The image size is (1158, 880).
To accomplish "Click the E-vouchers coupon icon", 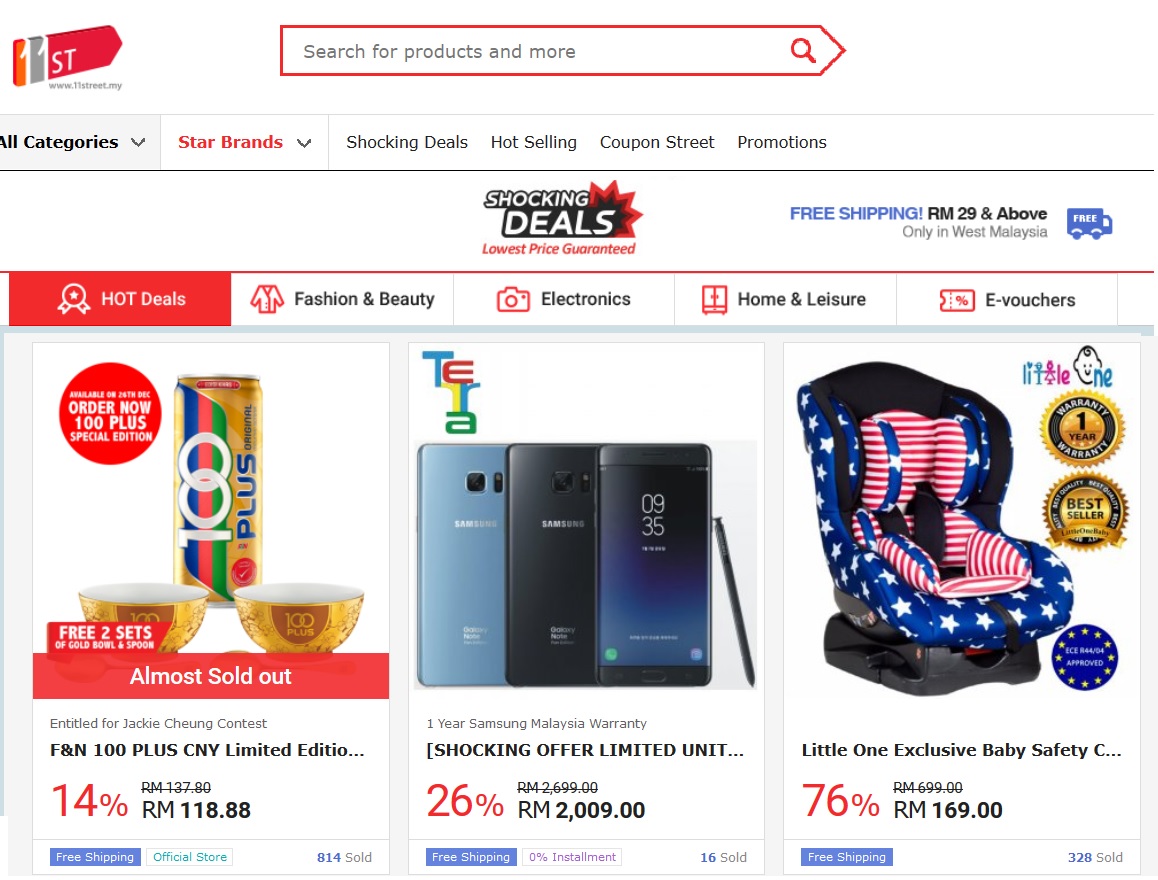I will click(957, 300).
